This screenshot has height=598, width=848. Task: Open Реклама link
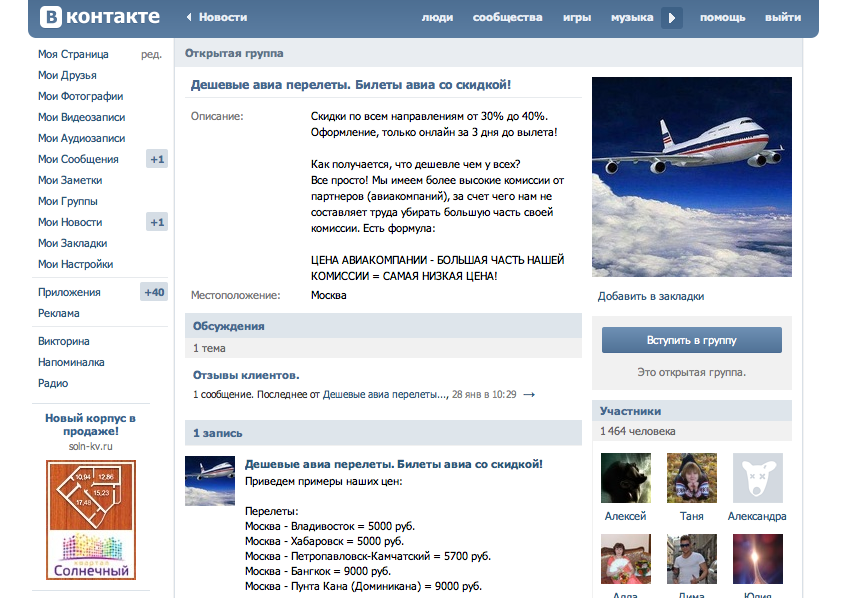[58, 313]
